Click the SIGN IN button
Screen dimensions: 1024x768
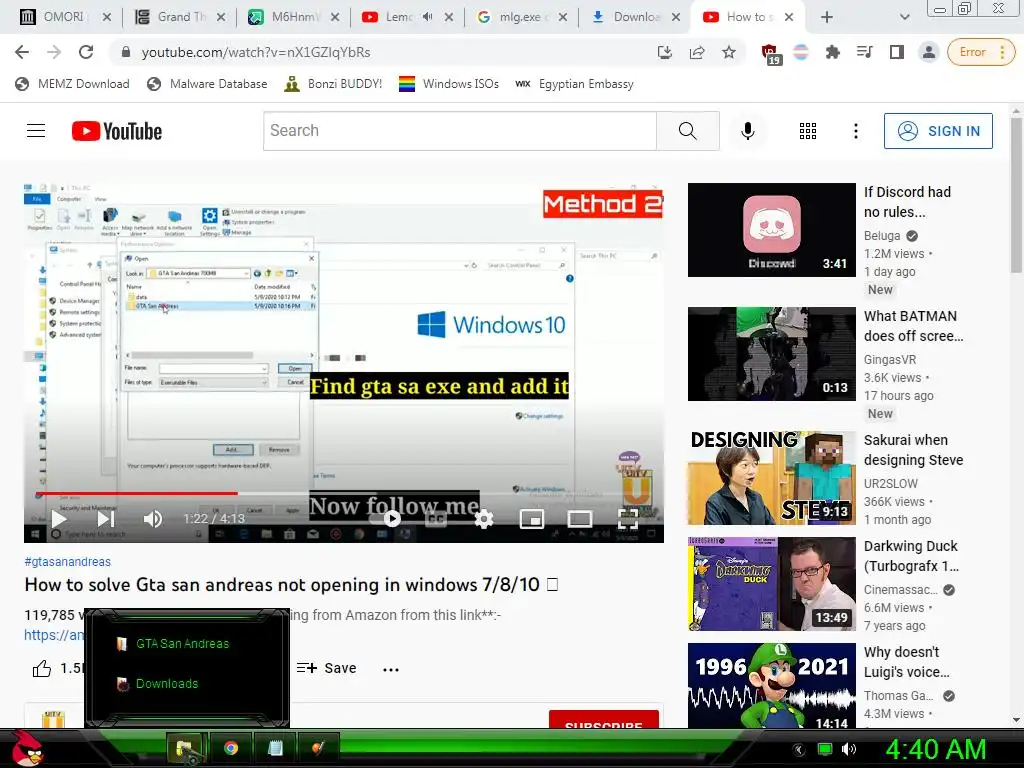938,131
